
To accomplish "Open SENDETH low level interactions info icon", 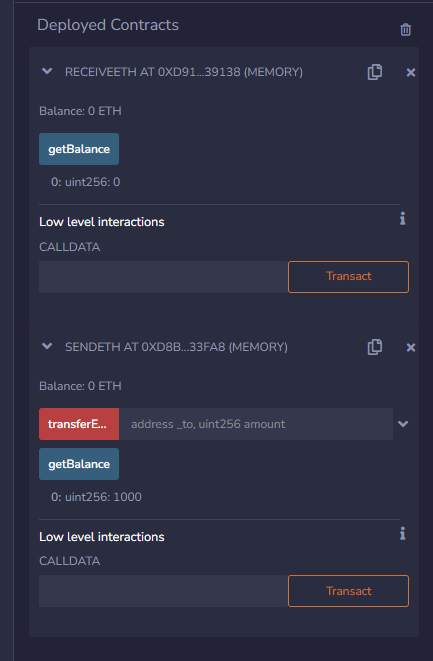I will coord(403,533).
